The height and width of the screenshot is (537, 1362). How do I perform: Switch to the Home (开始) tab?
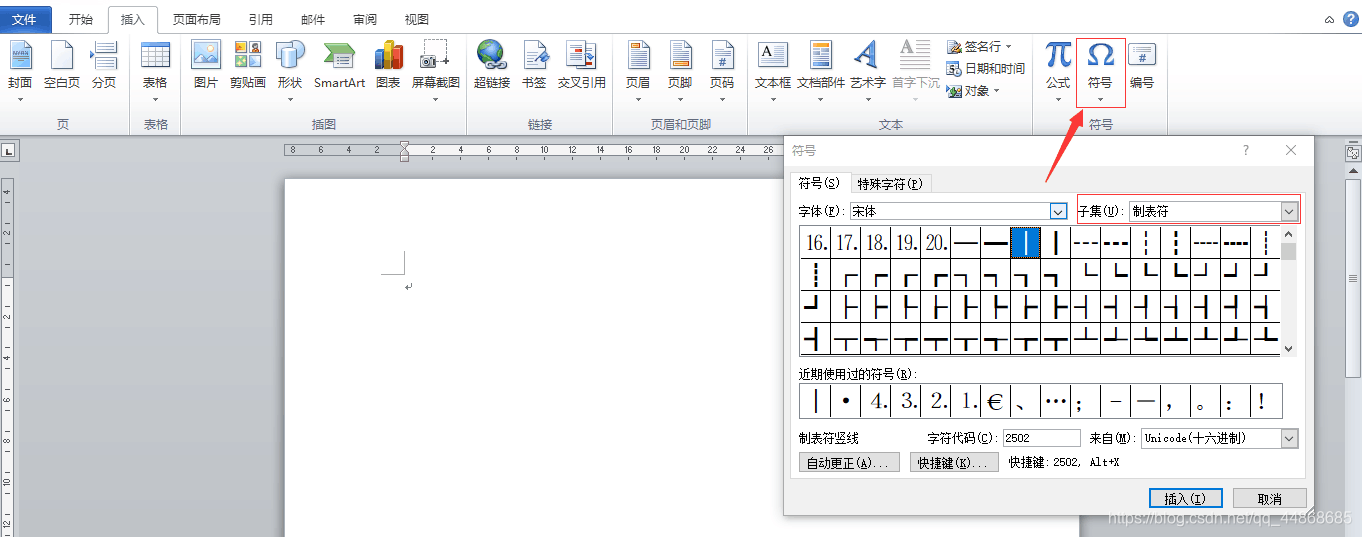(81, 19)
